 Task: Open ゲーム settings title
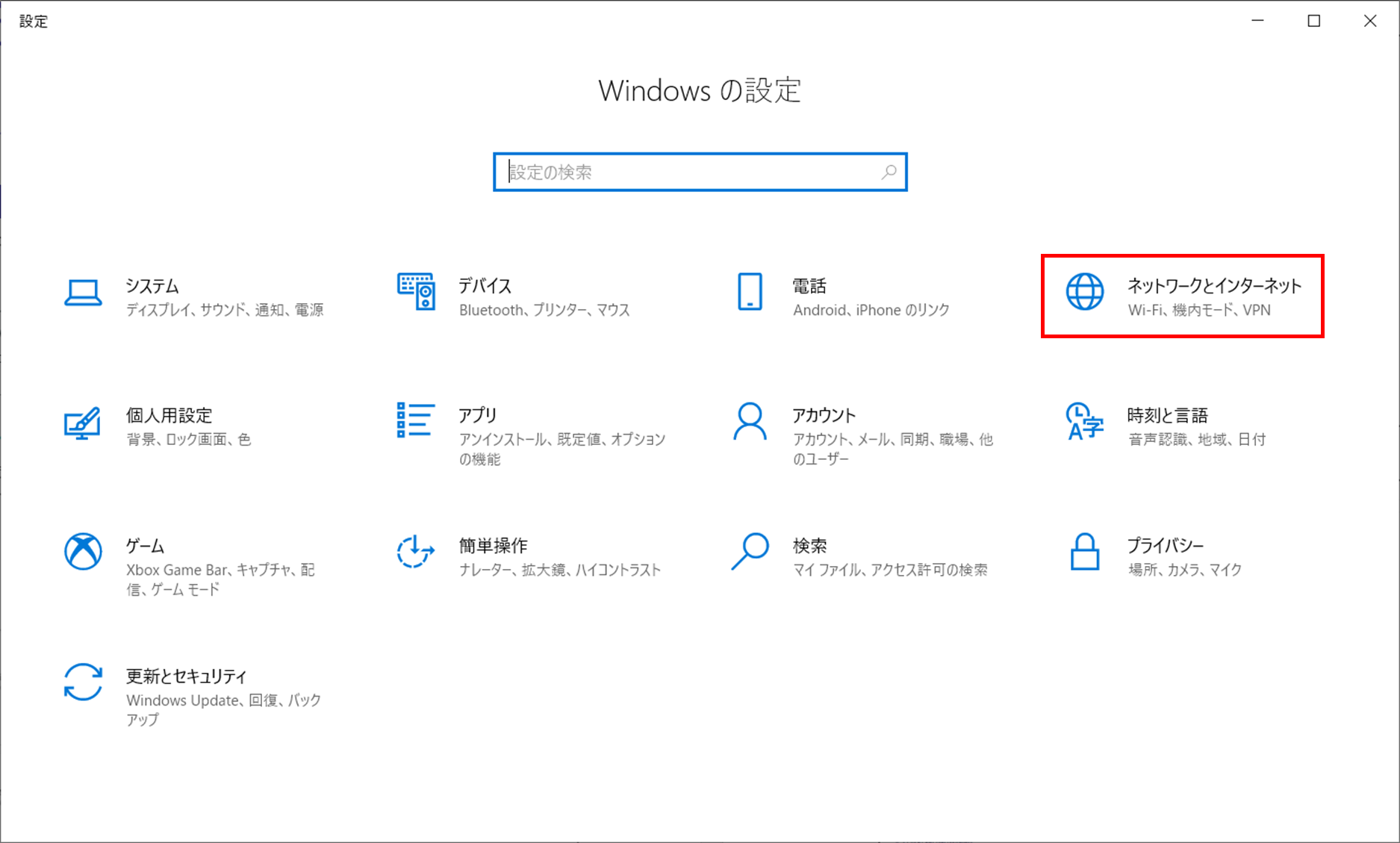[x=145, y=546]
